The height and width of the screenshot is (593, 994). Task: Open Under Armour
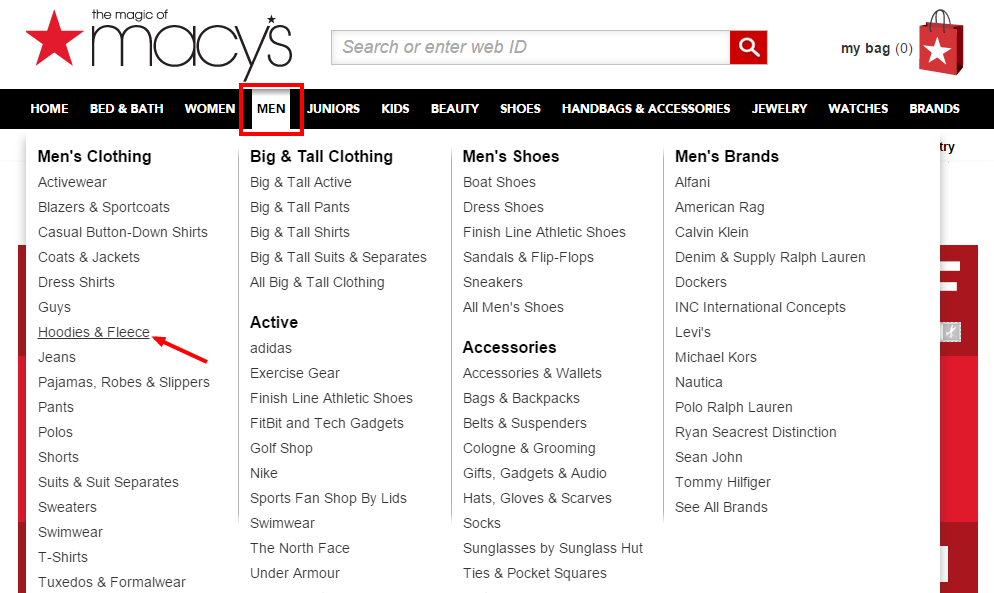pos(295,573)
